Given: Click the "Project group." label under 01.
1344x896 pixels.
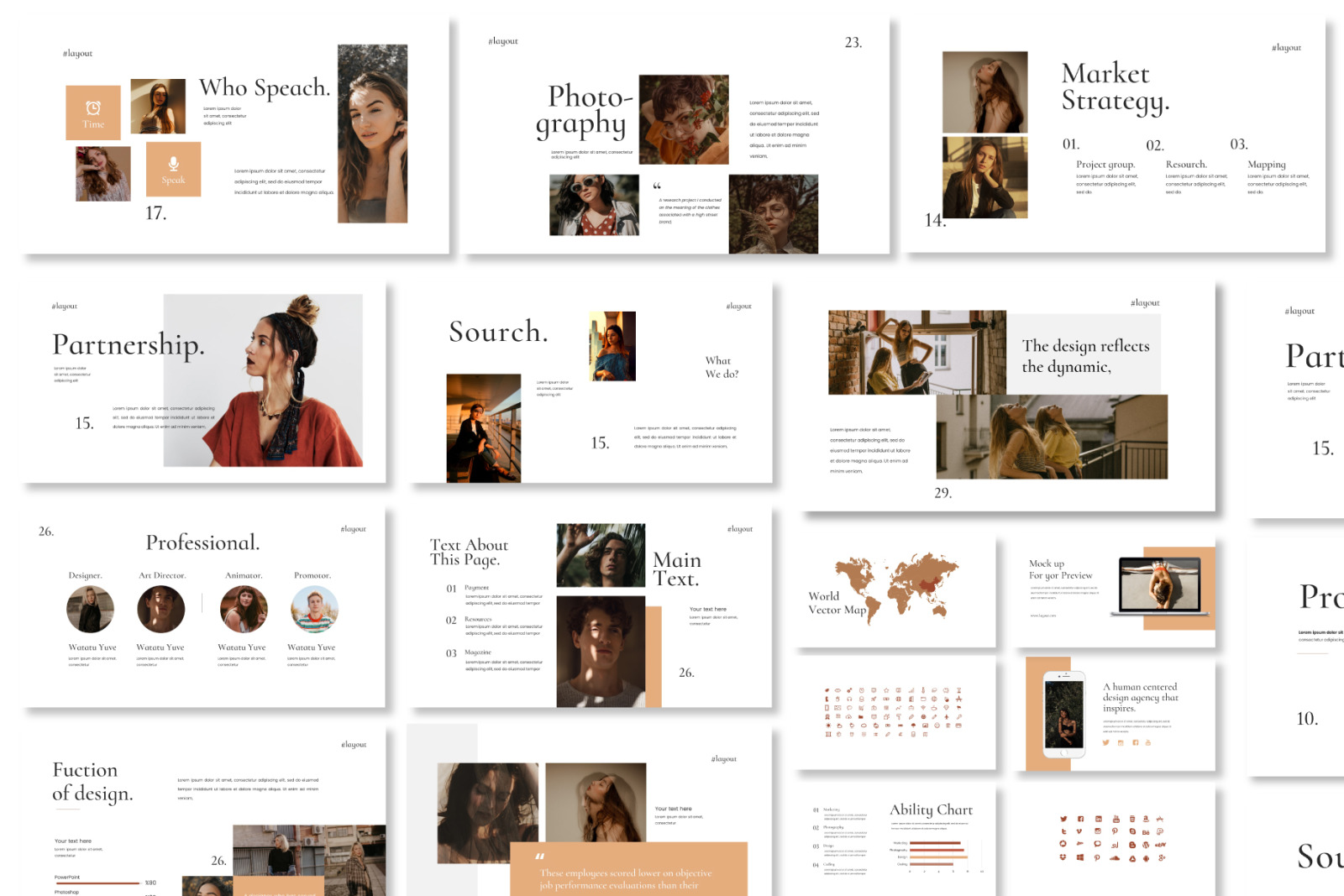Looking at the screenshot, I should 1105,165.
